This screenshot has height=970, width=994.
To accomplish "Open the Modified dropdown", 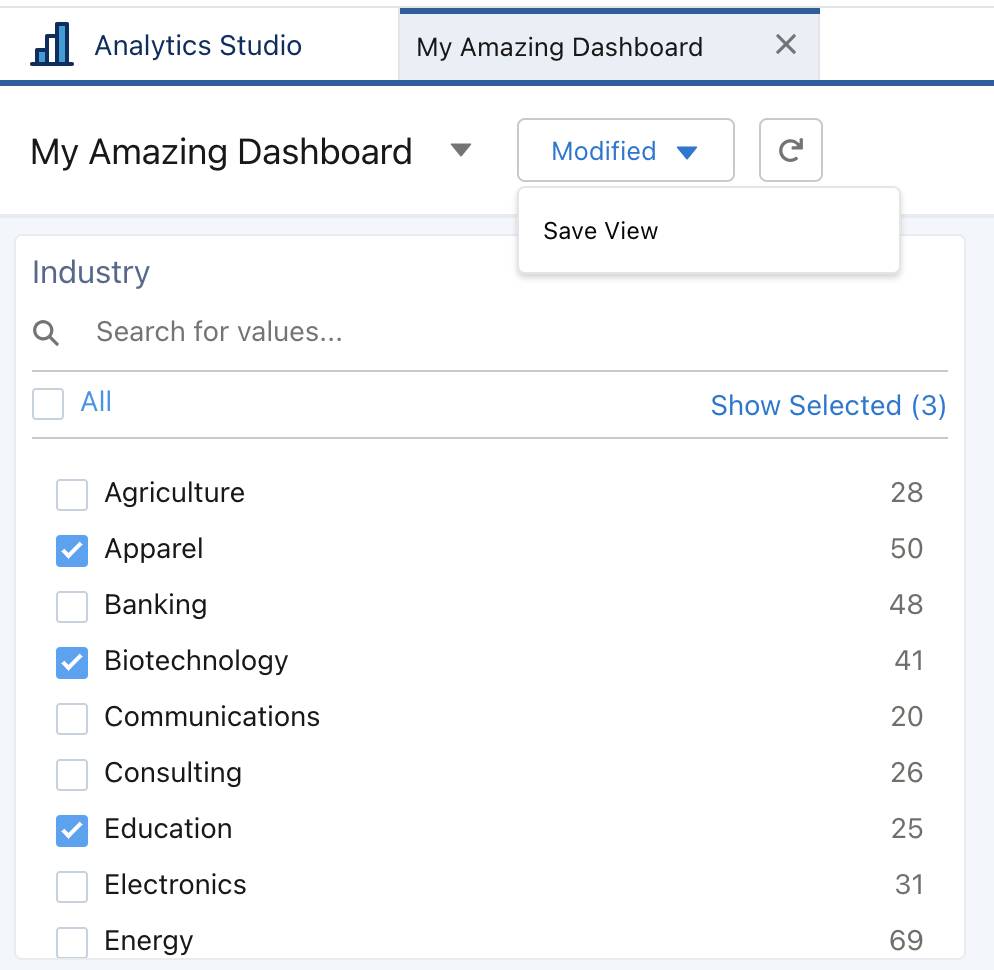I will (x=625, y=150).
